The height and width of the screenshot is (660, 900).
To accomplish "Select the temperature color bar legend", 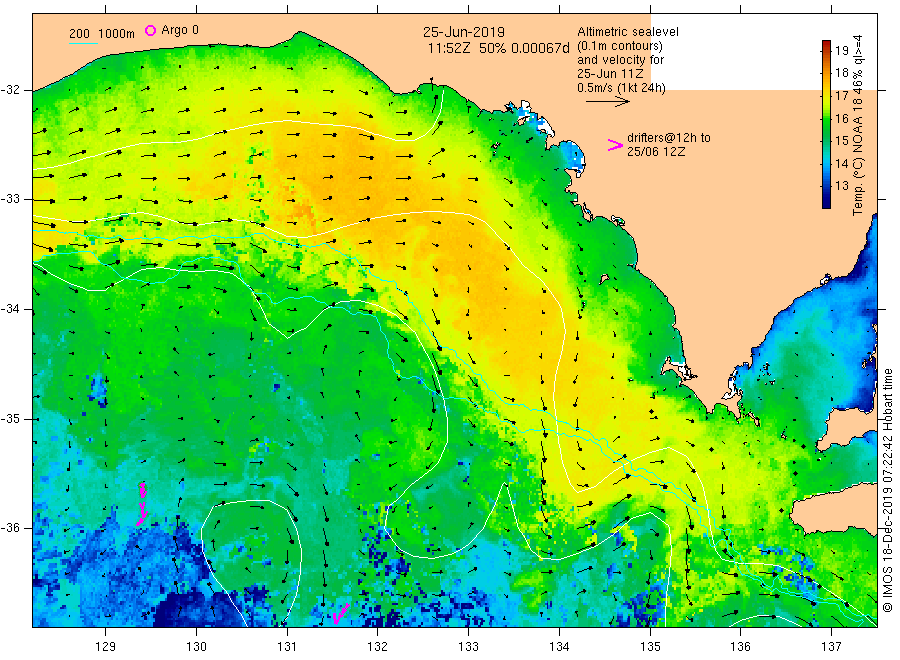I will pyautogui.click(x=826, y=124).
